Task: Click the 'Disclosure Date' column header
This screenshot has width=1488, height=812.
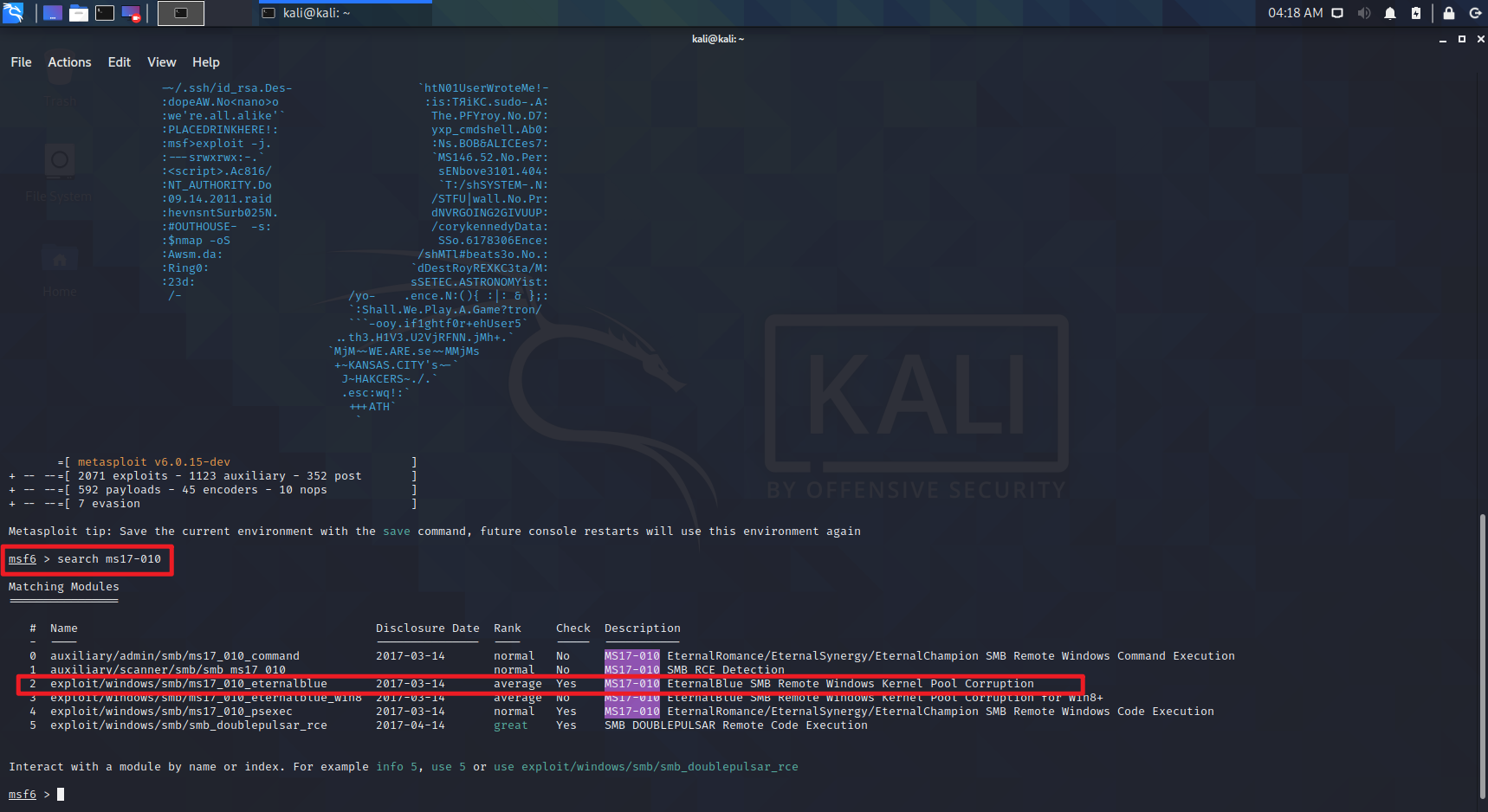Action: (428, 628)
